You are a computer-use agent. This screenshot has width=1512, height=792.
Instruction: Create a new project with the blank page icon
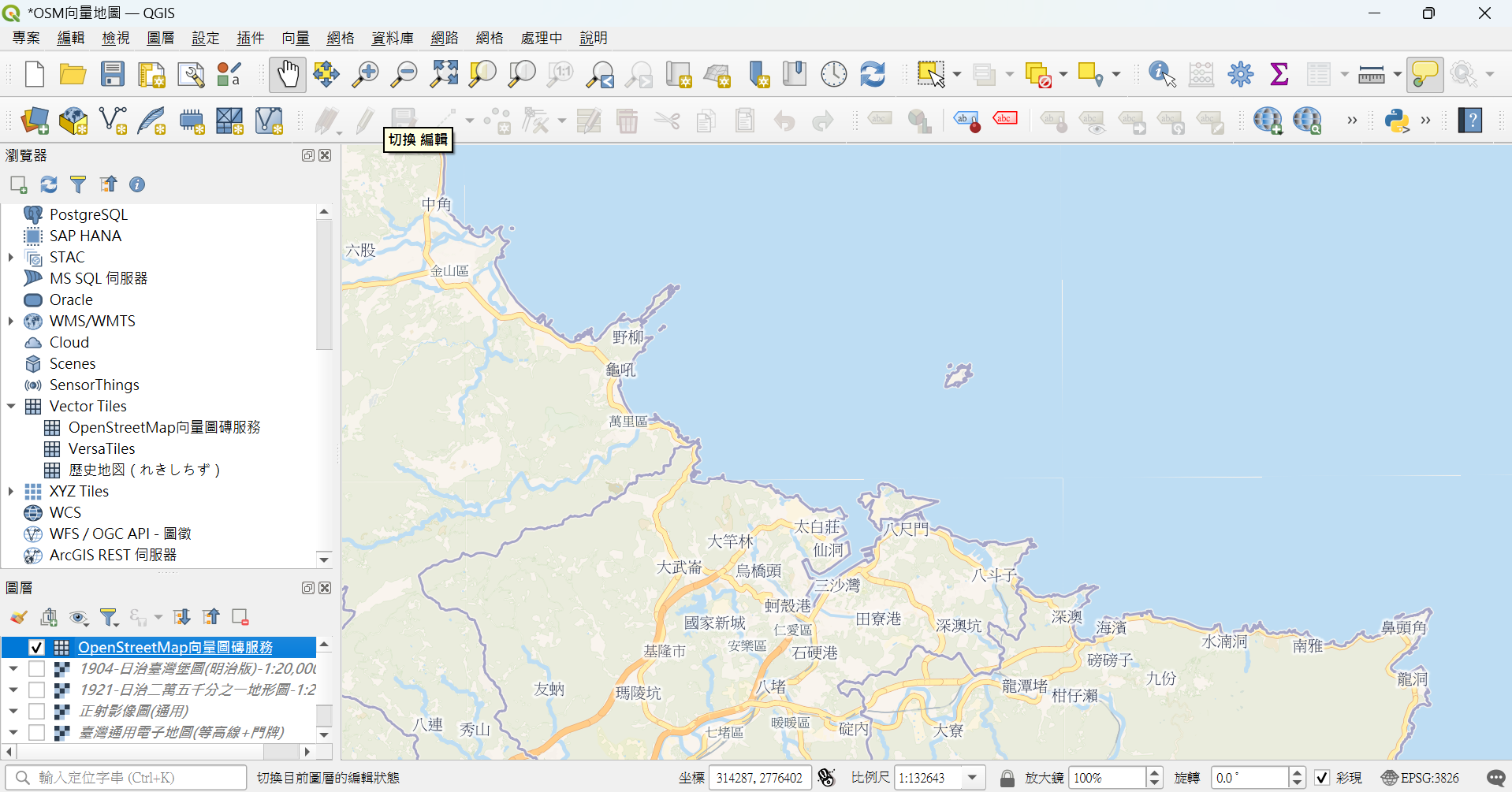(34, 75)
